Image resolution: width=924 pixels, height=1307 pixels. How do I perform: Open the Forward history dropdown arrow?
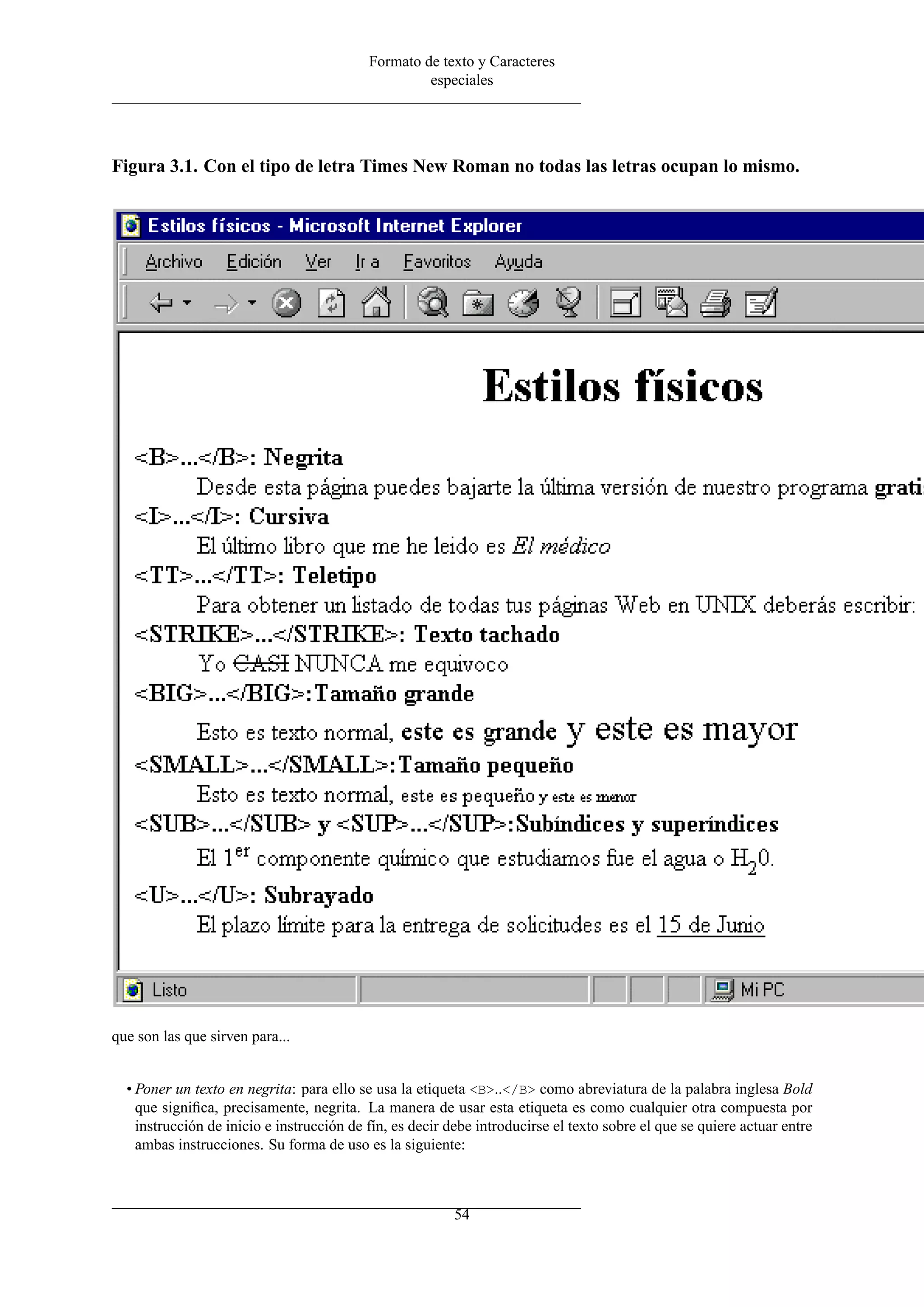[x=253, y=302]
